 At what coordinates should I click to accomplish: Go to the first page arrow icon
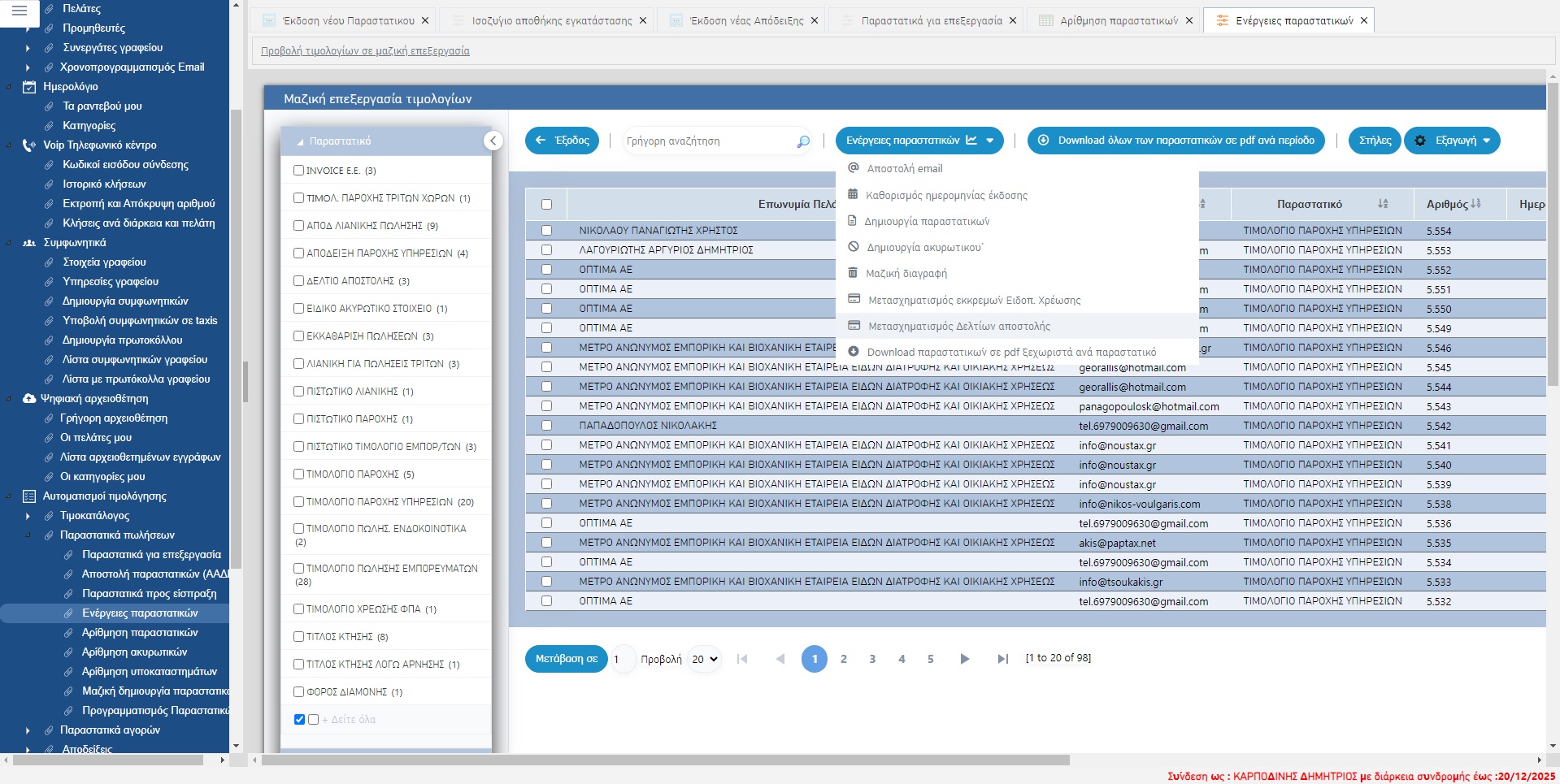coord(741,659)
